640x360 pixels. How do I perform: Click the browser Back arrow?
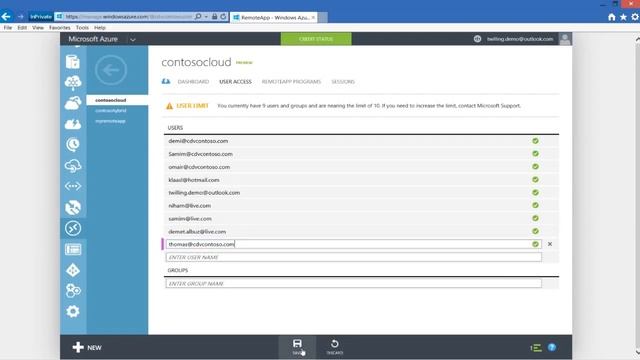point(6,16)
